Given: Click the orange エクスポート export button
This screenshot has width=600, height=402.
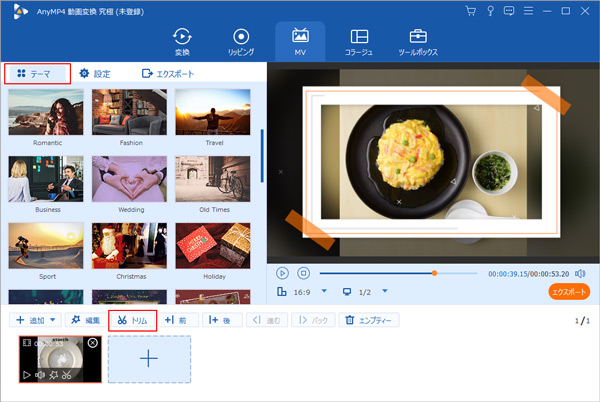Looking at the screenshot, I should click(568, 292).
